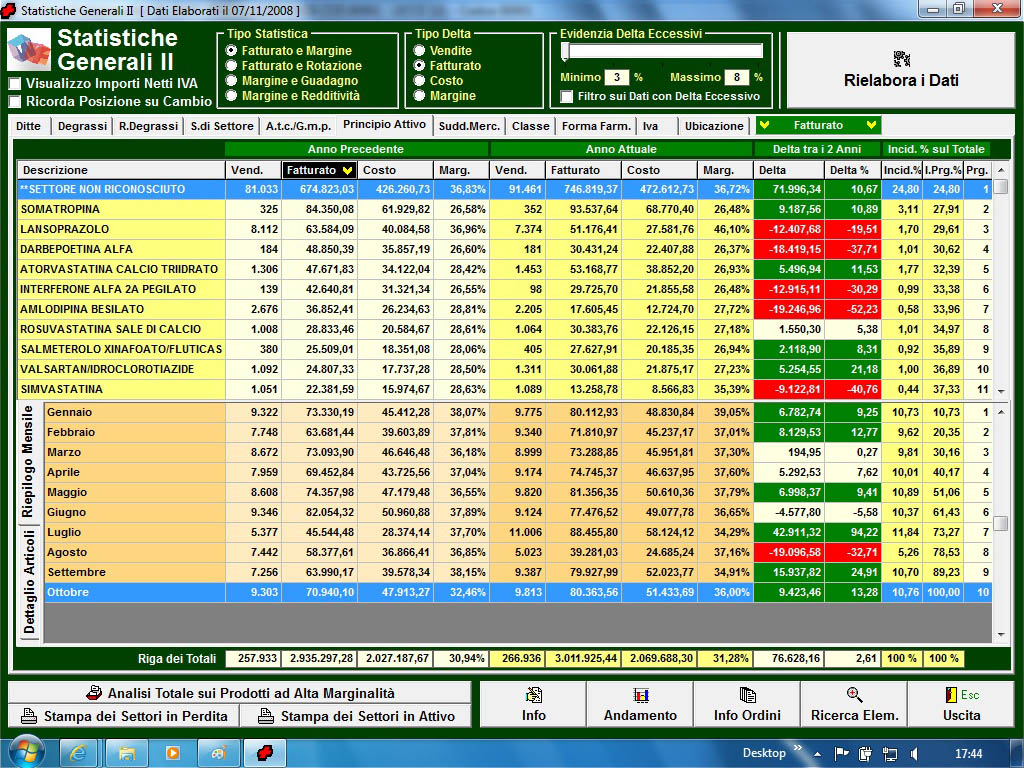The width and height of the screenshot is (1024, 768).
Task: Select Fatturato e Rotazione statistic type
Action: pyautogui.click(x=232, y=66)
